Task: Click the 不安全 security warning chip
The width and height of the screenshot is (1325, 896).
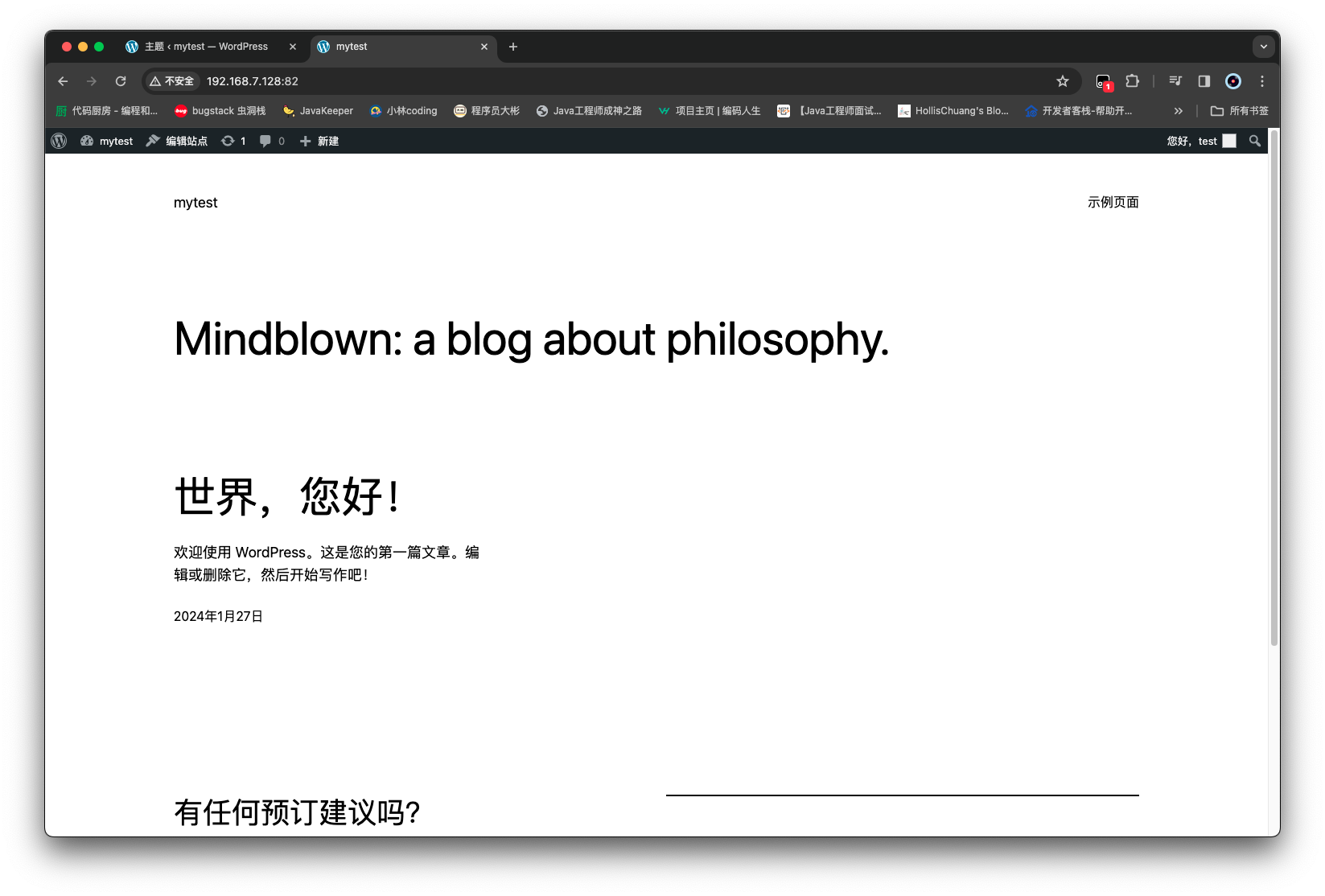Action: coord(172,81)
